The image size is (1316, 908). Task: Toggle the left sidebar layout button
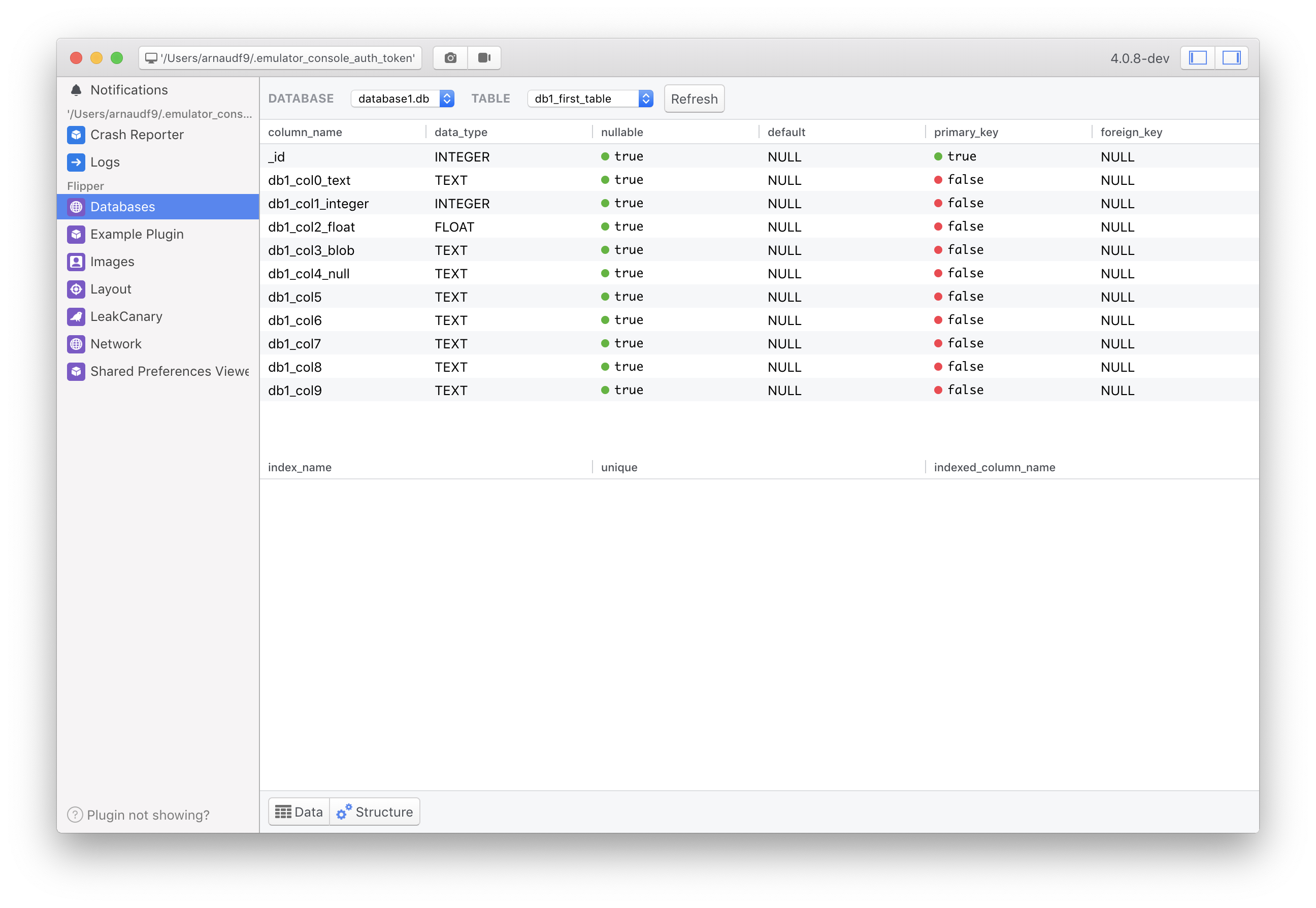1198,57
